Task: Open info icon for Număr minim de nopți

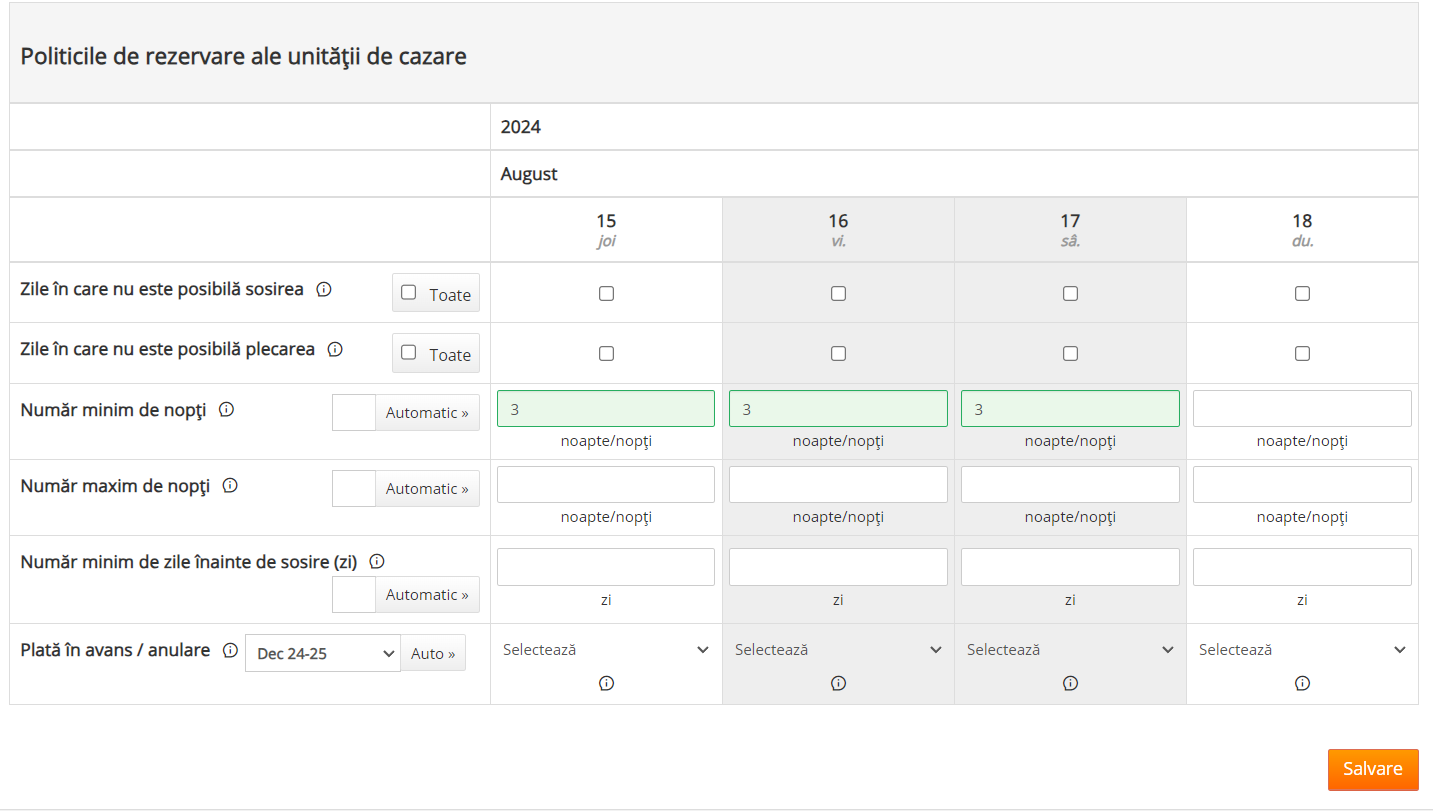Action: click(227, 409)
